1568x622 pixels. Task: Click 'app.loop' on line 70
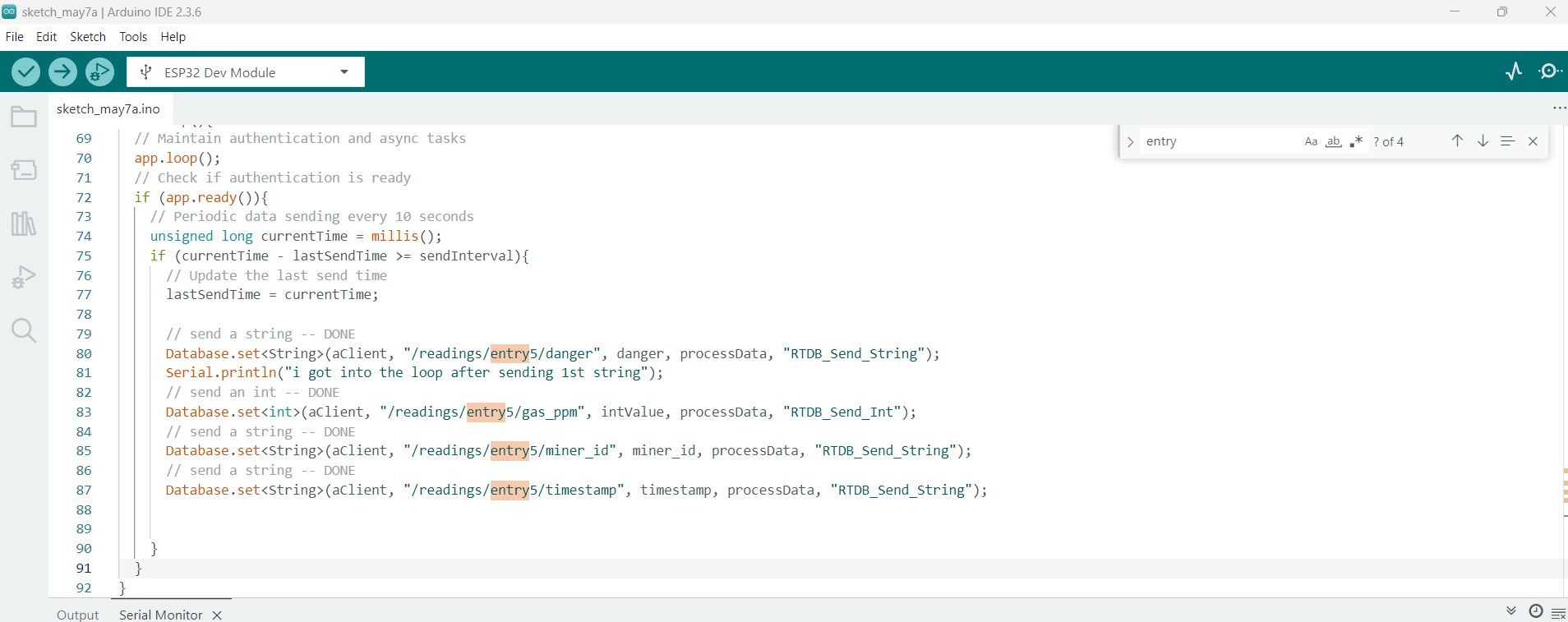click(166, 158)
